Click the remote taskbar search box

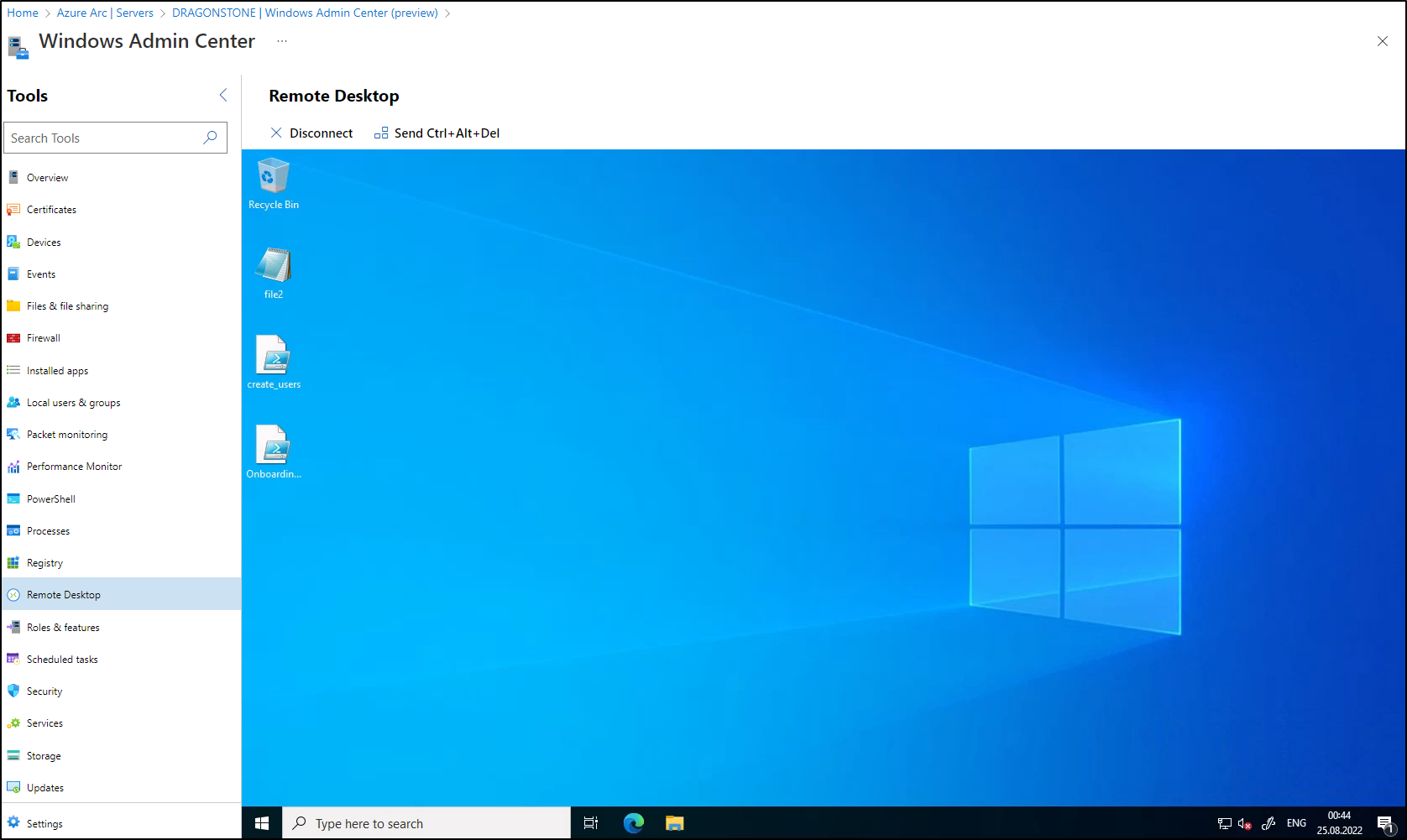(x=426, y=823)
